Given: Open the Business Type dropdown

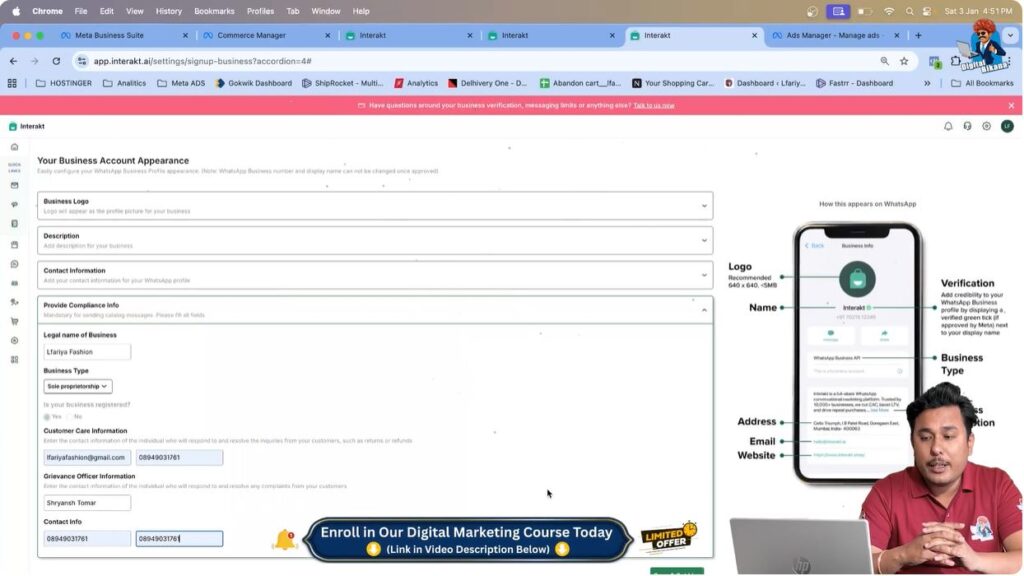Looking at the screenshot, I should tap(78, 386).
